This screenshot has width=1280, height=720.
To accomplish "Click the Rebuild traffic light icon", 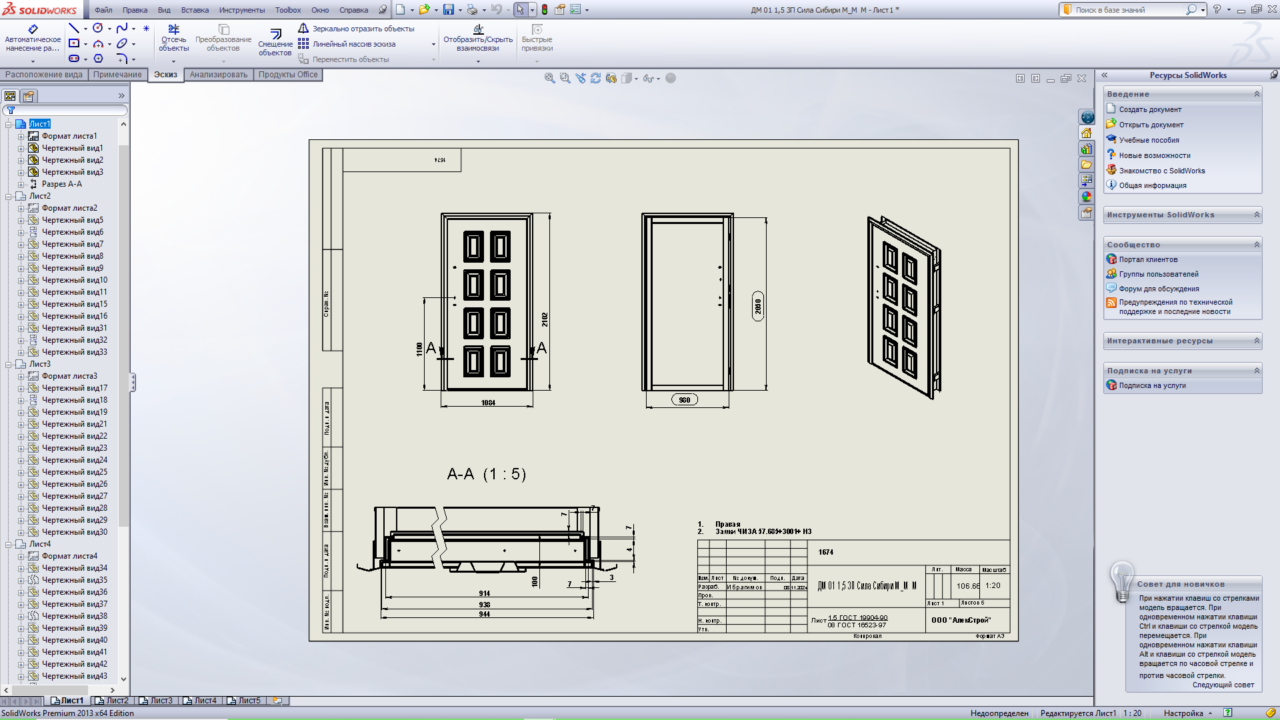I will click(544, 10).
